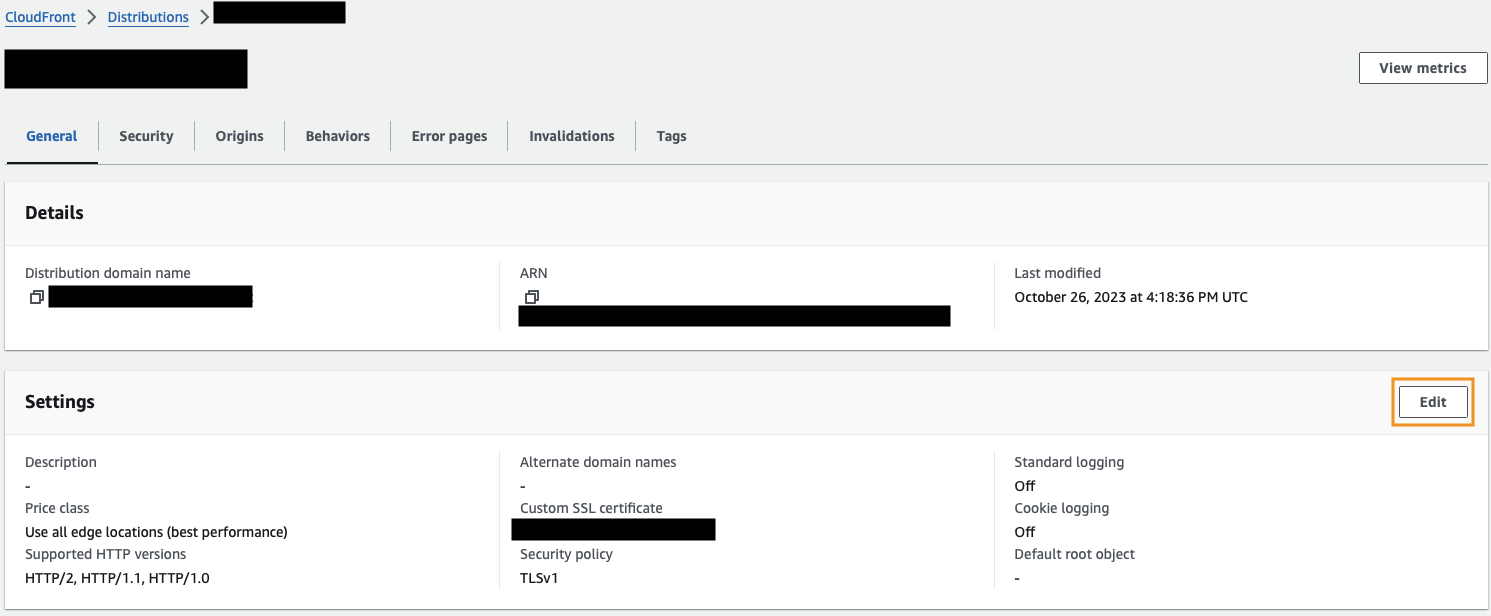Copy the ARN icon
Viewport: 1491px width, 616px height.
532,297
